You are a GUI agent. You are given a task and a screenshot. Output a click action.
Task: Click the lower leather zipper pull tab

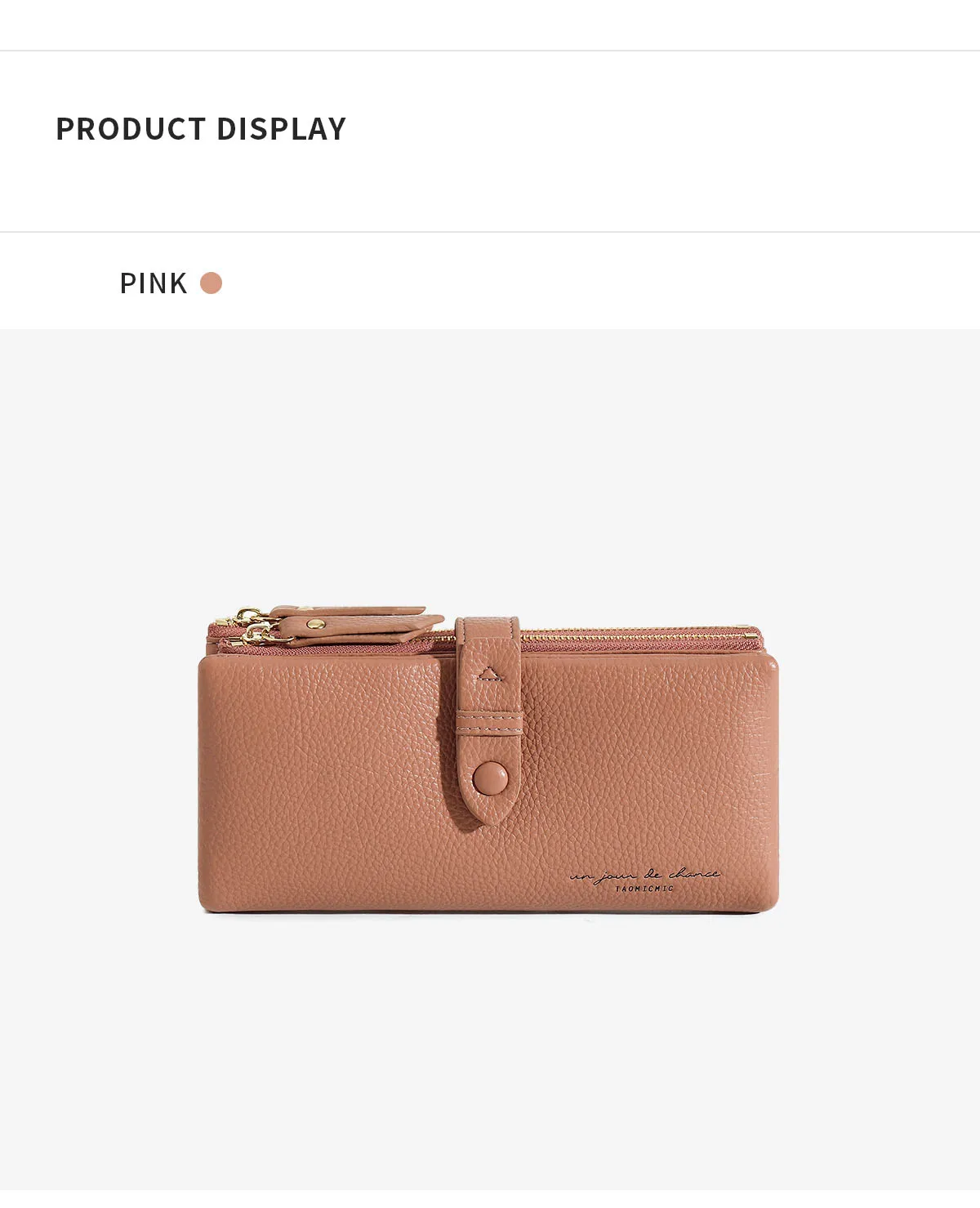(x=359, y=626)
